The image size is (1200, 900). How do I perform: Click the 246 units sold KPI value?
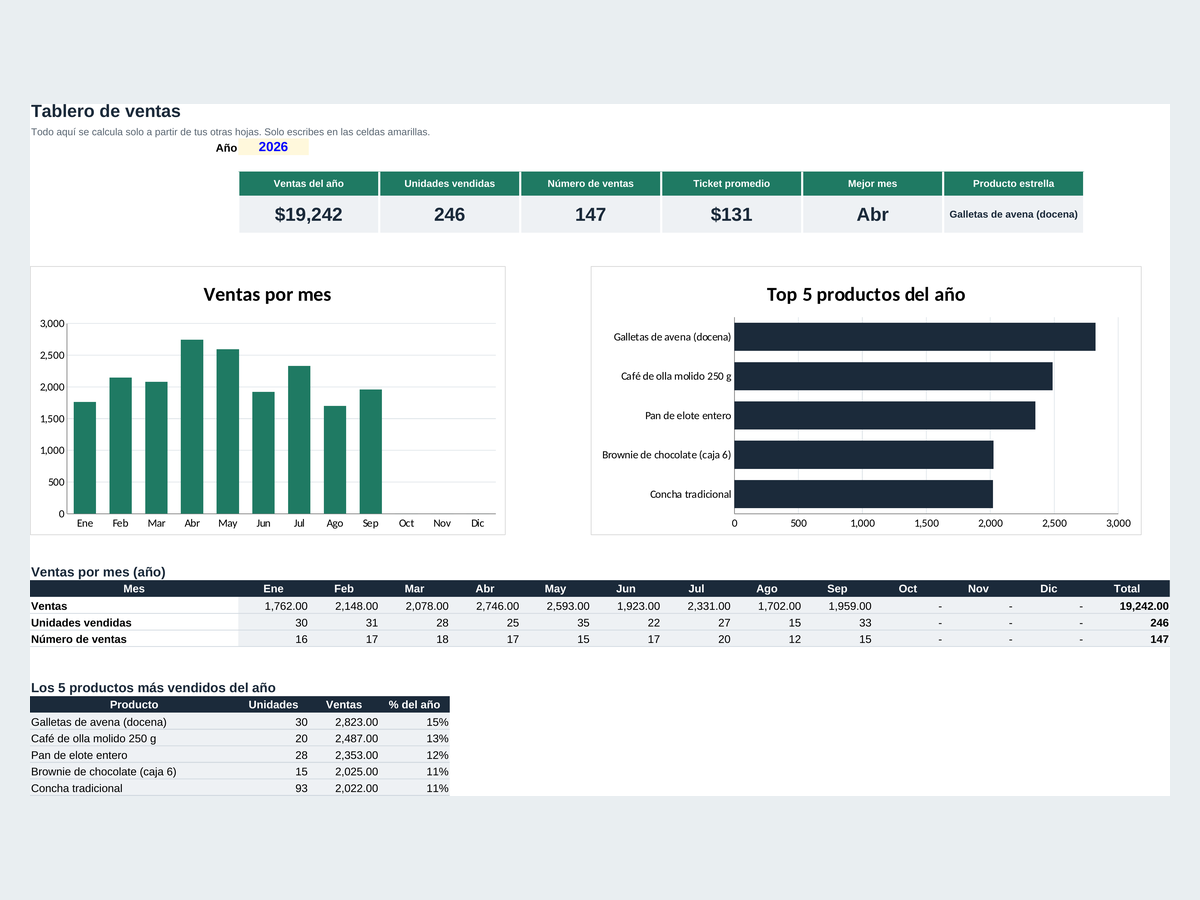(450, 214)
